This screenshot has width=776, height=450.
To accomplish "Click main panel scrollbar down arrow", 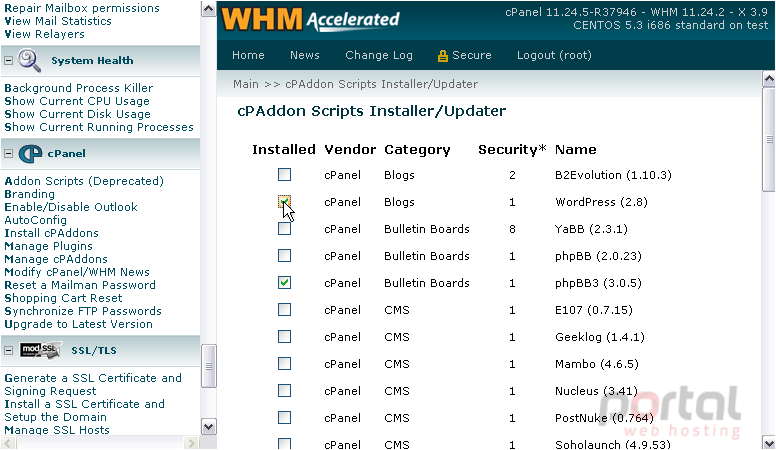I will point(769,442).
